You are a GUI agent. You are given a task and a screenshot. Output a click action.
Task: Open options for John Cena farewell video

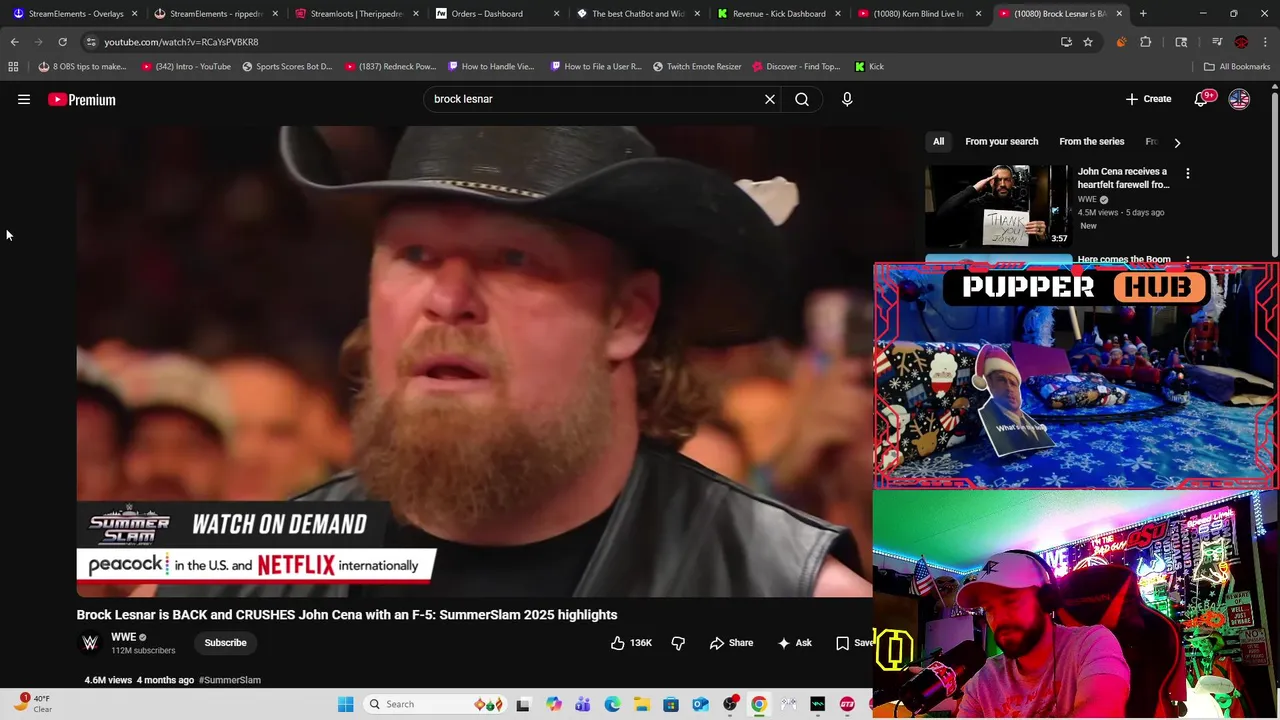(1187, 174)
